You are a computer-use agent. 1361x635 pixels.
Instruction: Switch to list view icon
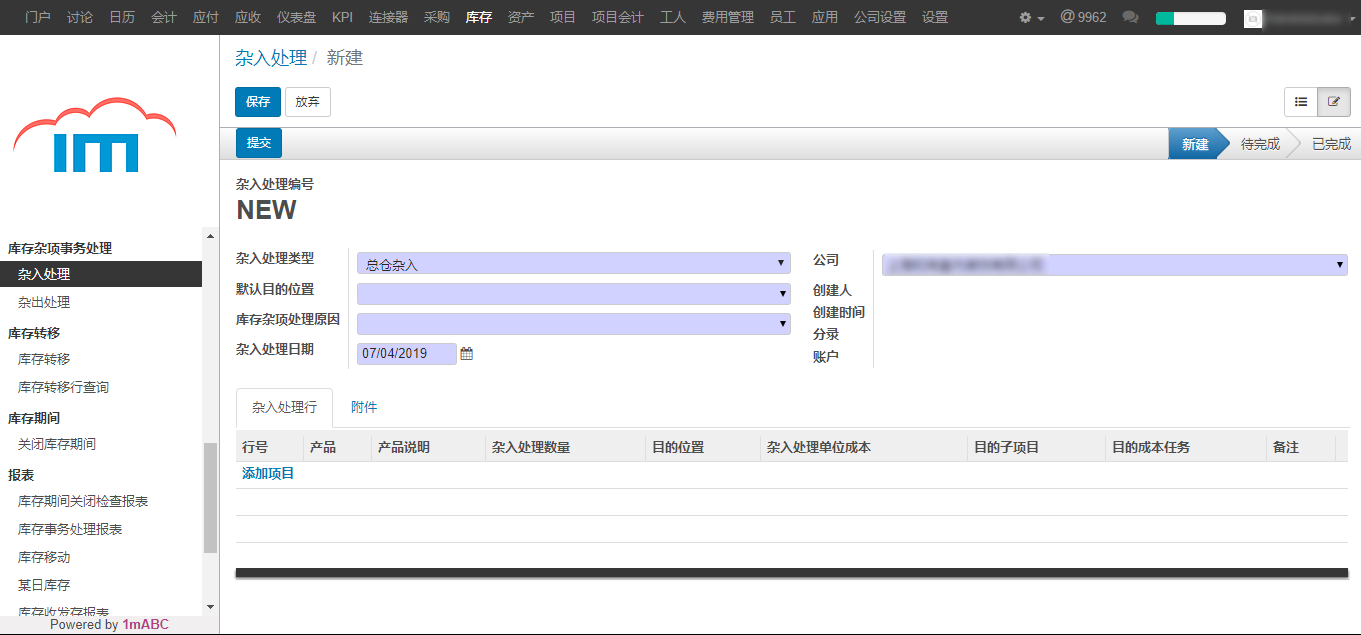point(1301,102)
